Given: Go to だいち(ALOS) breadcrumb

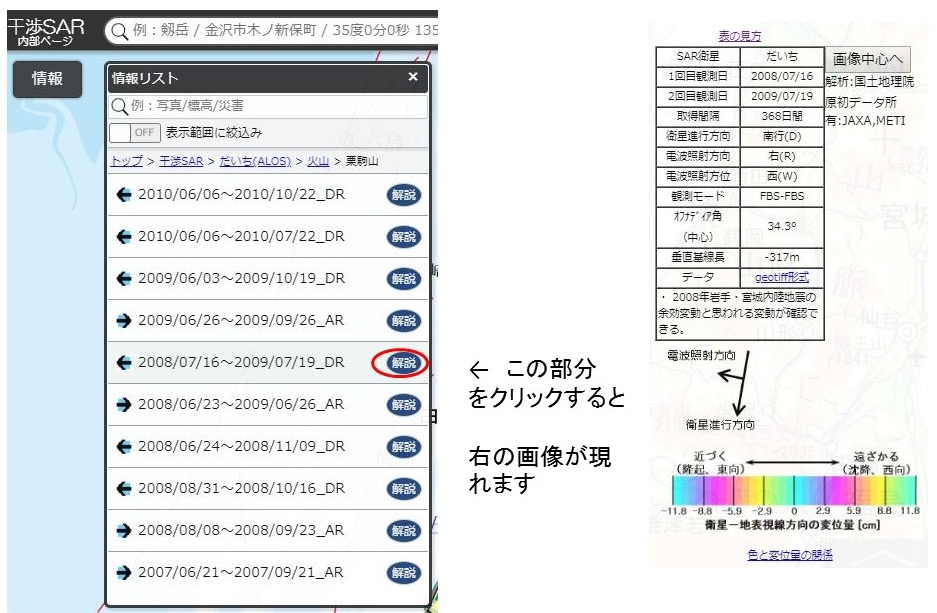Looking at the screenshot, I should (255, 161).
